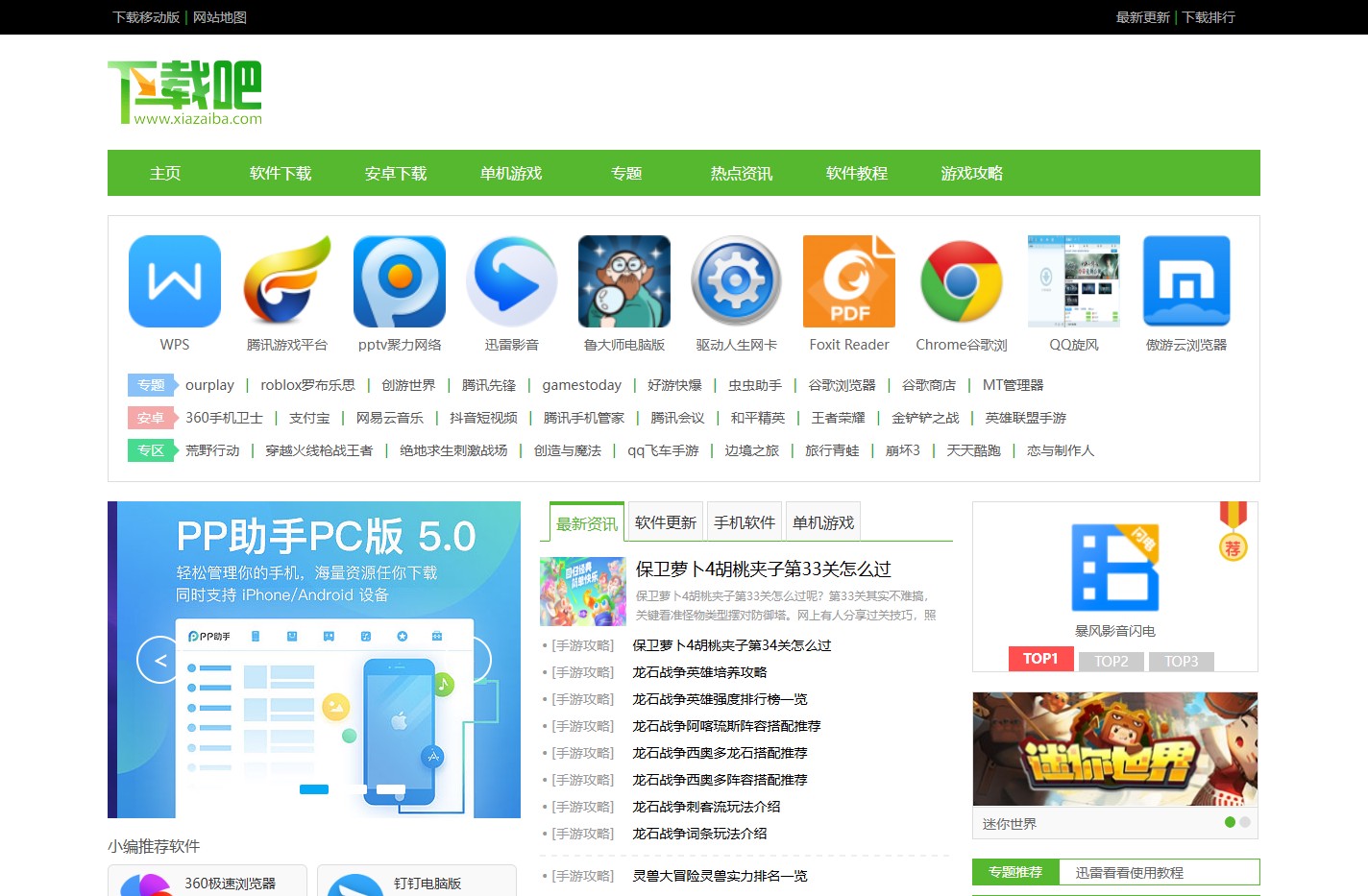Open the pptv聚力网络 icon

pos(400,281)
